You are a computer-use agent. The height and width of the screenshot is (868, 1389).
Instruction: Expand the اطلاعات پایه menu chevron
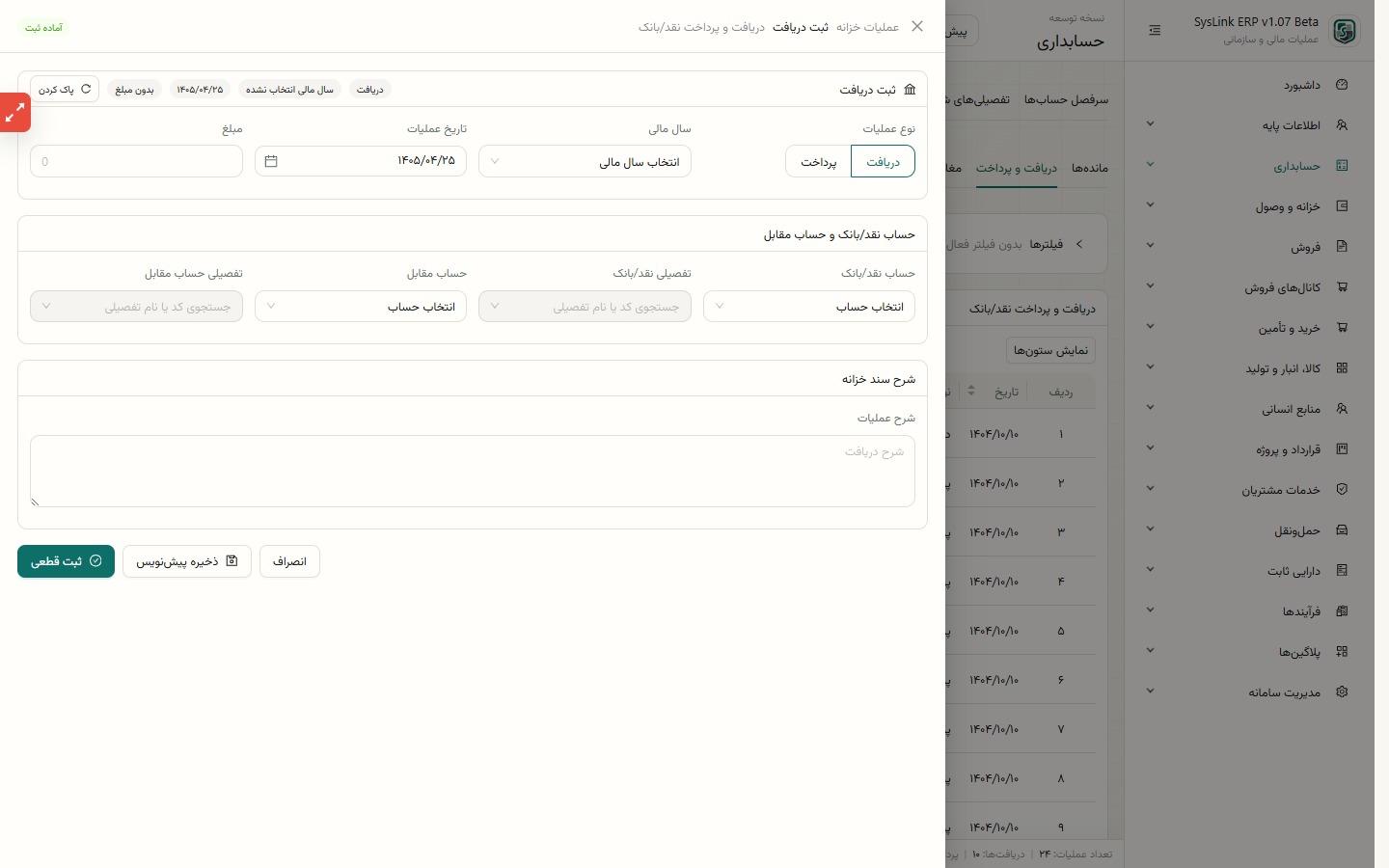click(x=1150, y=124)
